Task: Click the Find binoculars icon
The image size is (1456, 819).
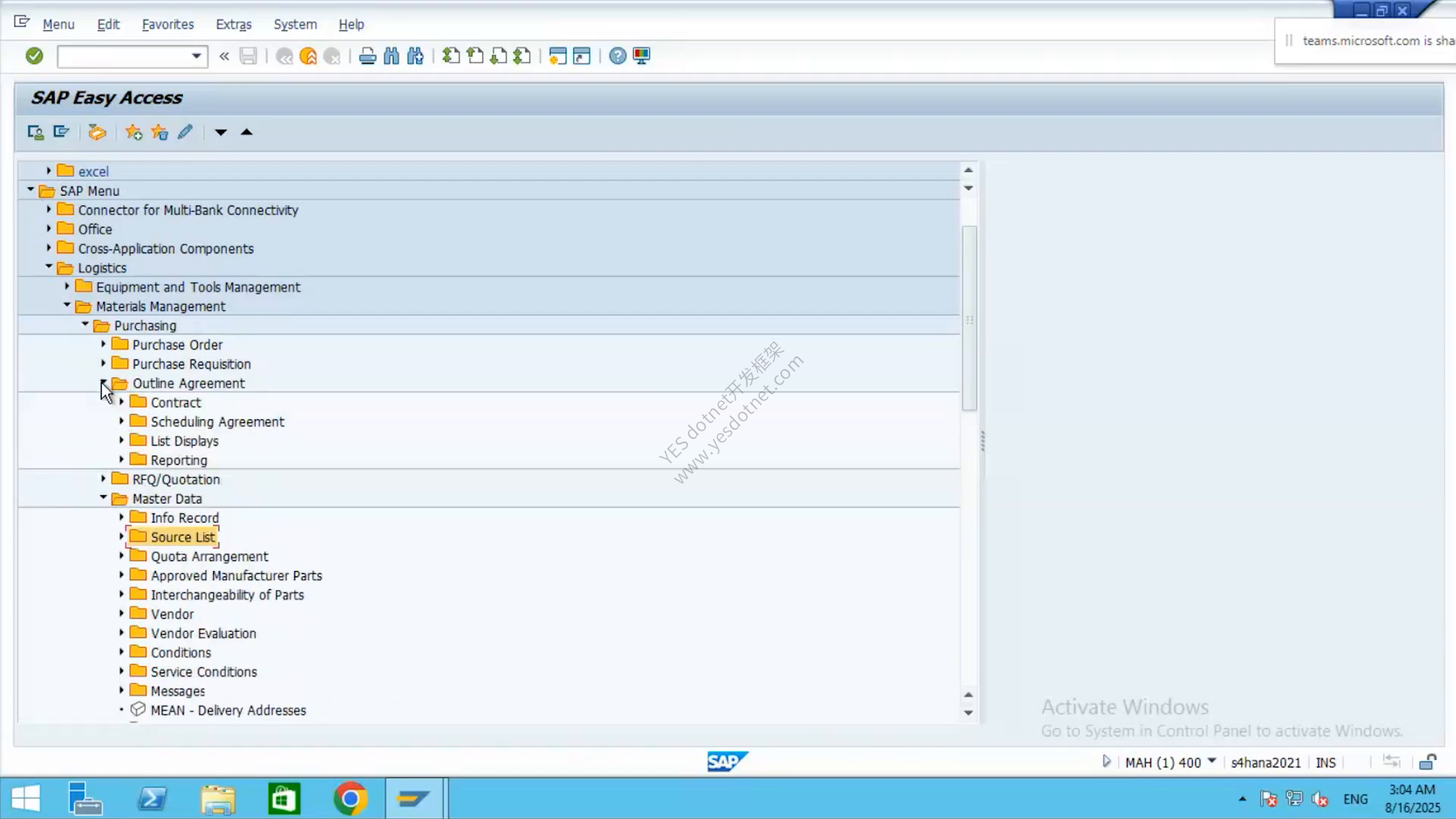Action: click(391, 56)
